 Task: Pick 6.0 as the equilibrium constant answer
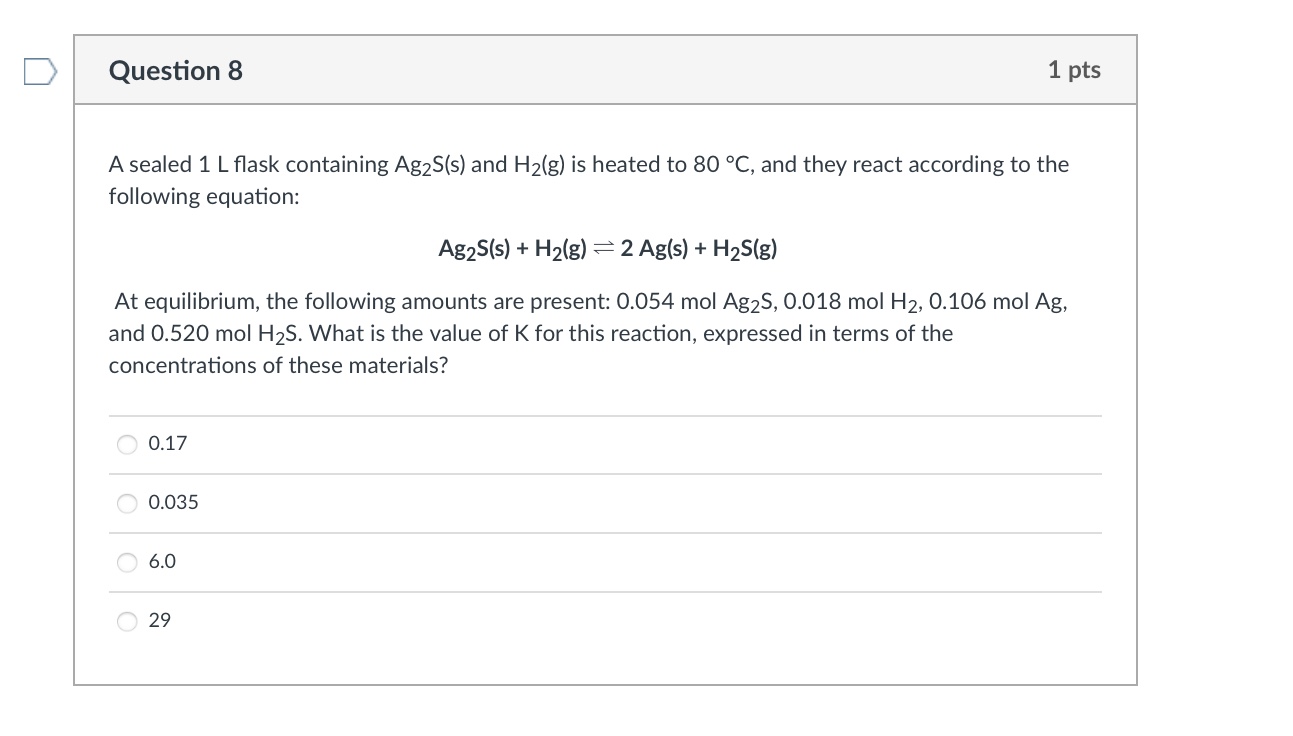coord(127,562)
